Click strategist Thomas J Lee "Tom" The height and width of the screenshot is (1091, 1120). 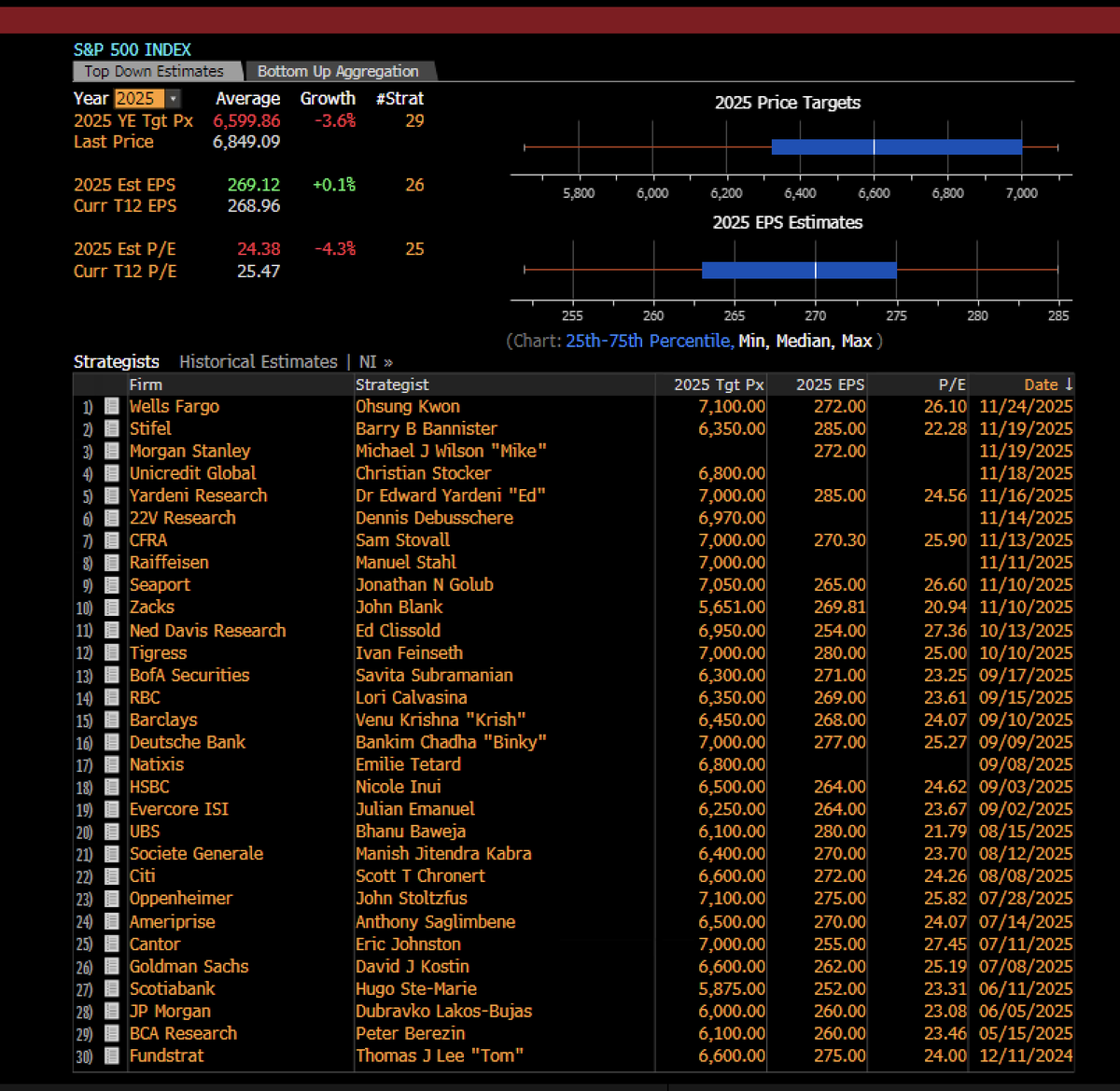440,1056
